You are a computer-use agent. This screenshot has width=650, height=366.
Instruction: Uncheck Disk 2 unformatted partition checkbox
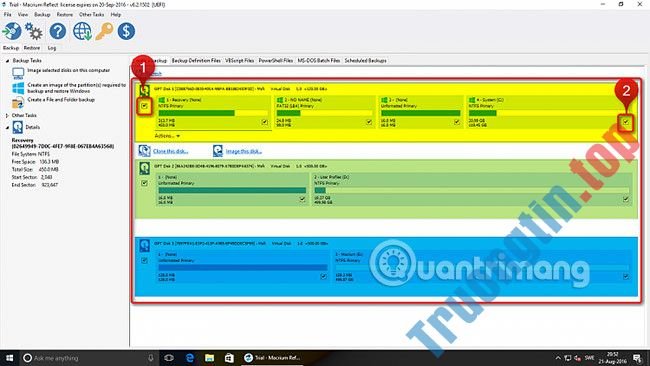point(302,199)
